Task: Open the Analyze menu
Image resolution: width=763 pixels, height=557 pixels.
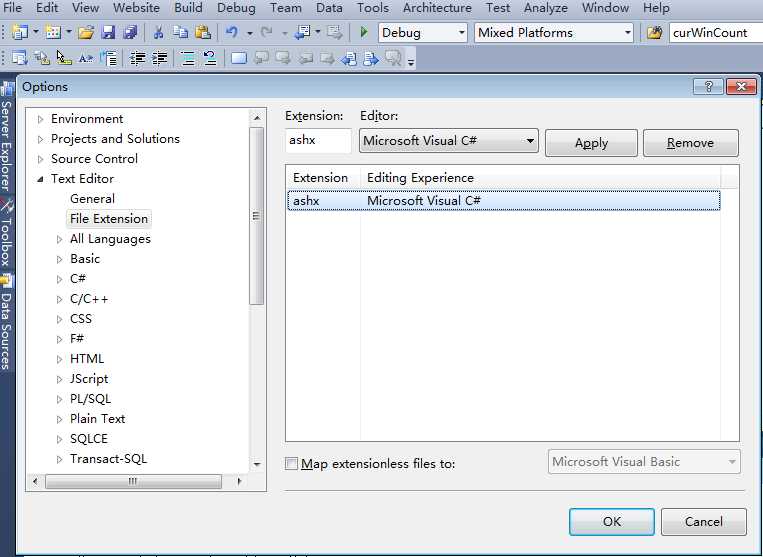Action: pos(545,8)
